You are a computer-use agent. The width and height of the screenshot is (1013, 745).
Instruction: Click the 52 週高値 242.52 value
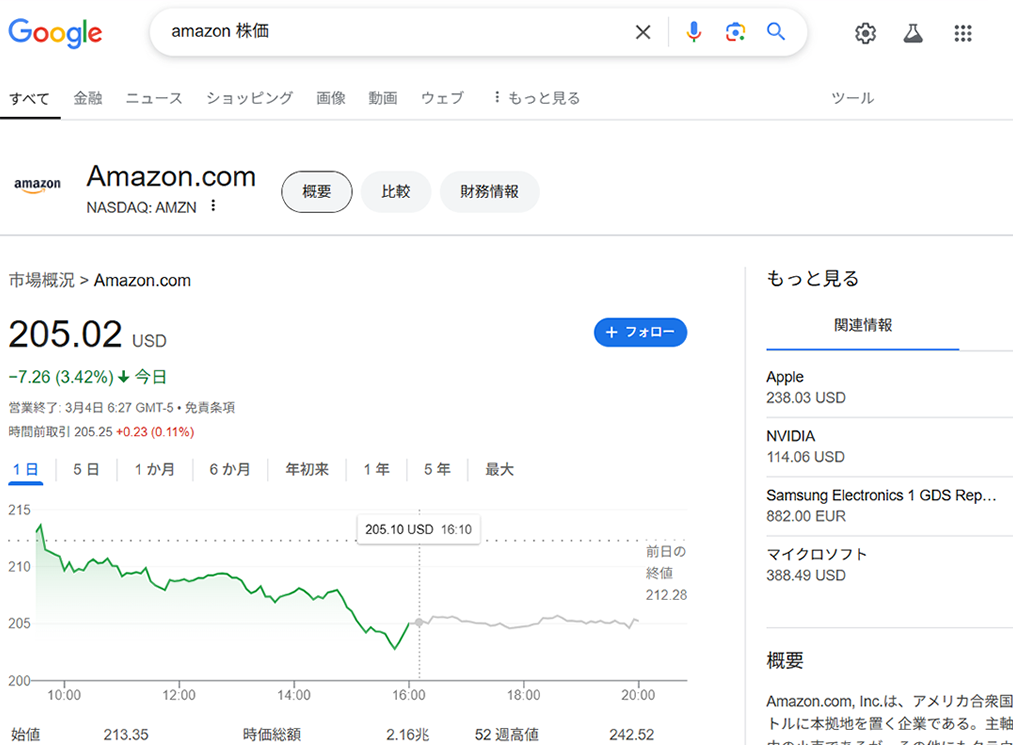coord(631,735)
